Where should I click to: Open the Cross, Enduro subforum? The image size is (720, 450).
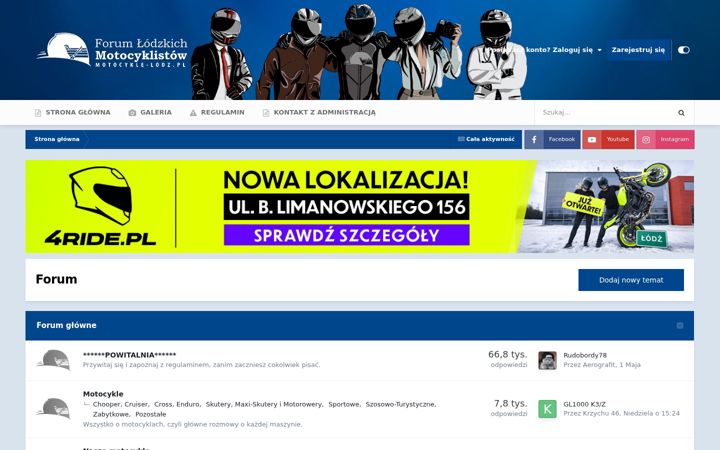(x=177, y=405)
